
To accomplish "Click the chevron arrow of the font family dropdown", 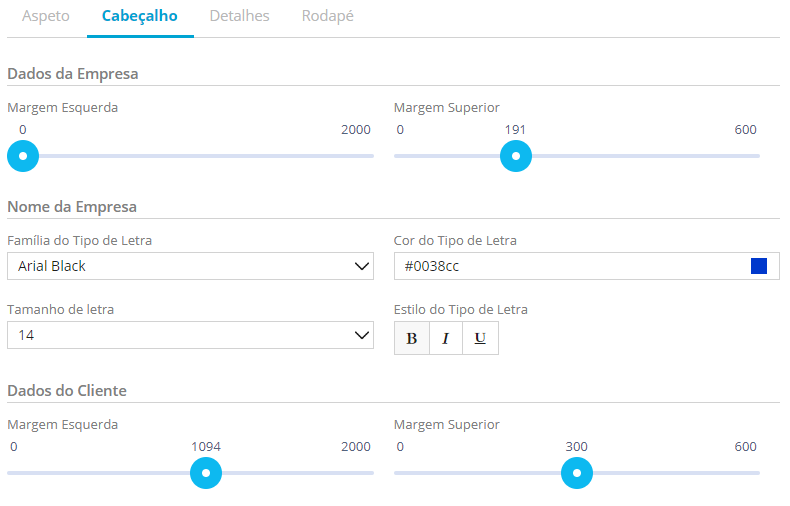I will [x=363, y=266].
